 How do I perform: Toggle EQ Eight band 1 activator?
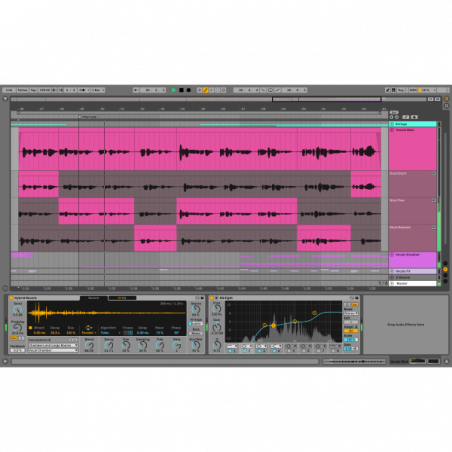point(230,351)
